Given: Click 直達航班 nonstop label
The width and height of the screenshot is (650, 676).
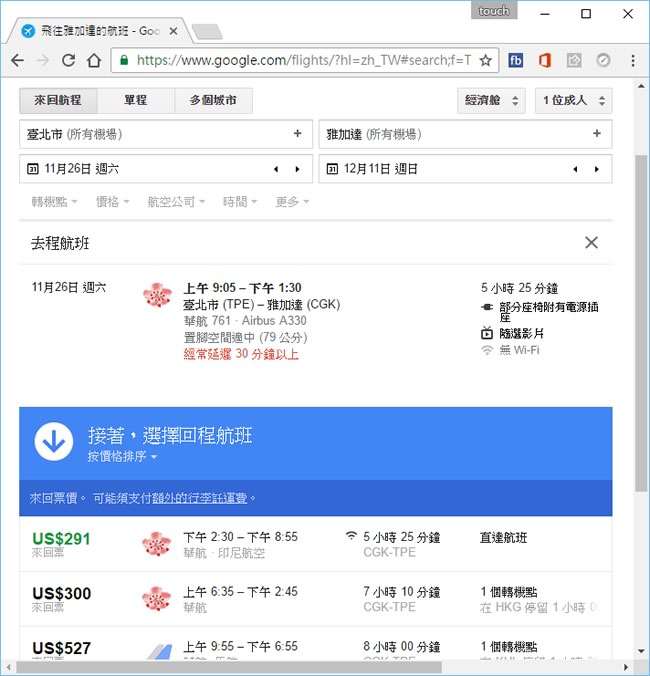Looking at the screenshot, I should [503, 538].
